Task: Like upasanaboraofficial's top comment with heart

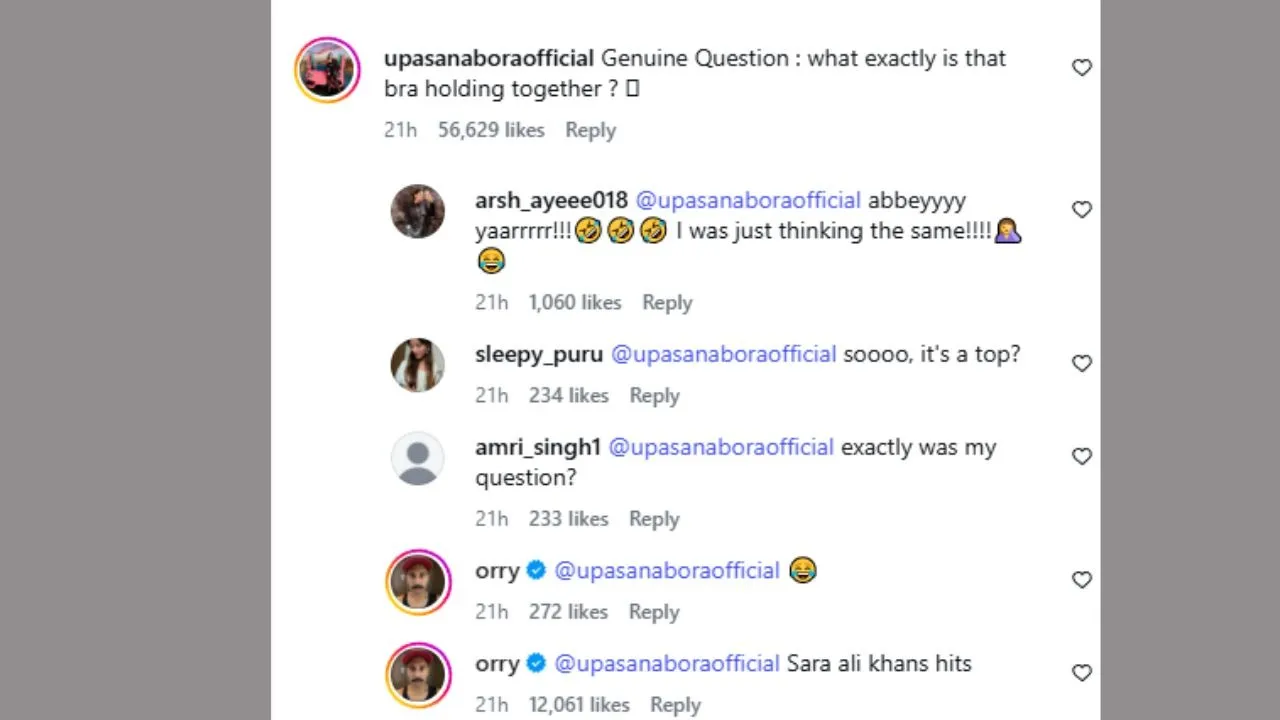Action: pyautogui.click(x=1081, y=68)
